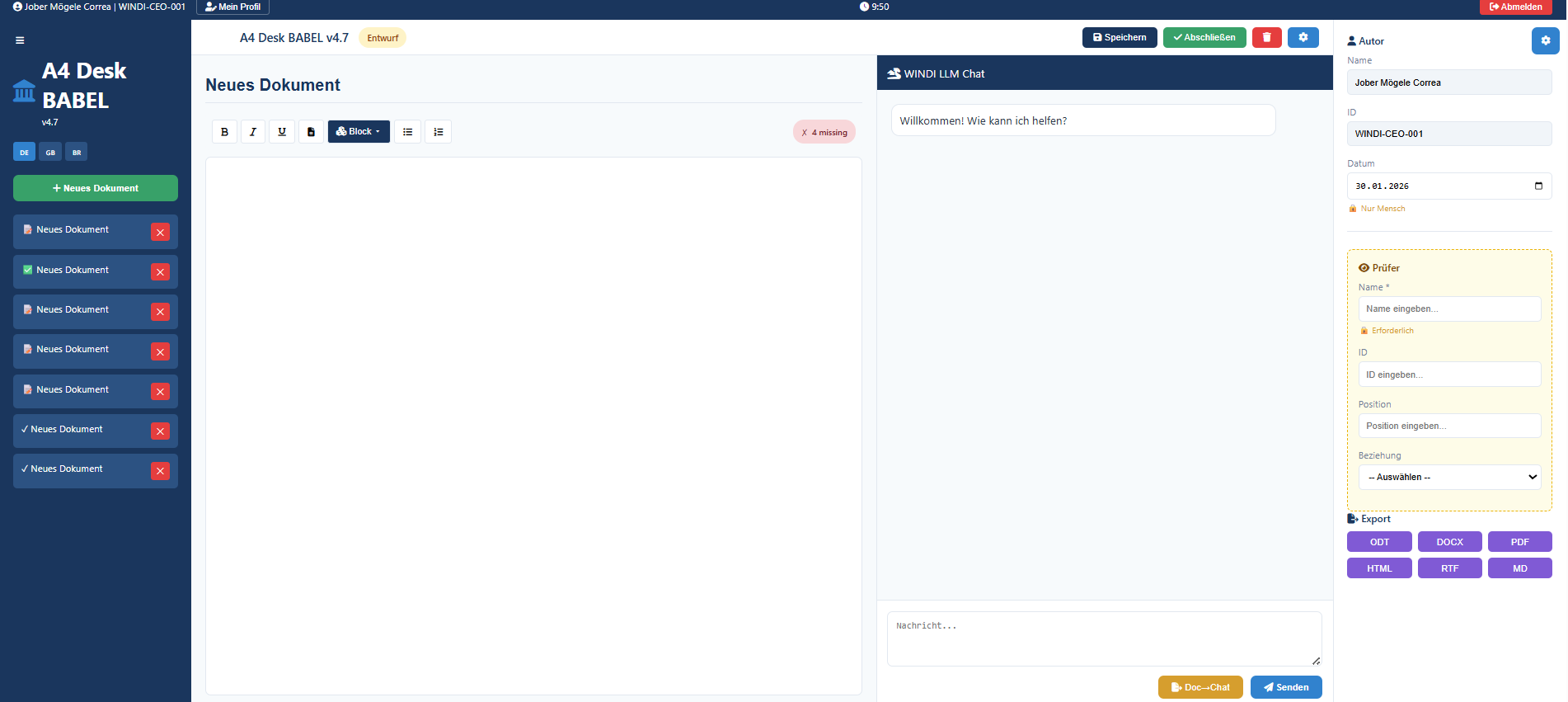Delete the first Neues Dokument entry
1568x702 pixels.
(x=160, y=232)
